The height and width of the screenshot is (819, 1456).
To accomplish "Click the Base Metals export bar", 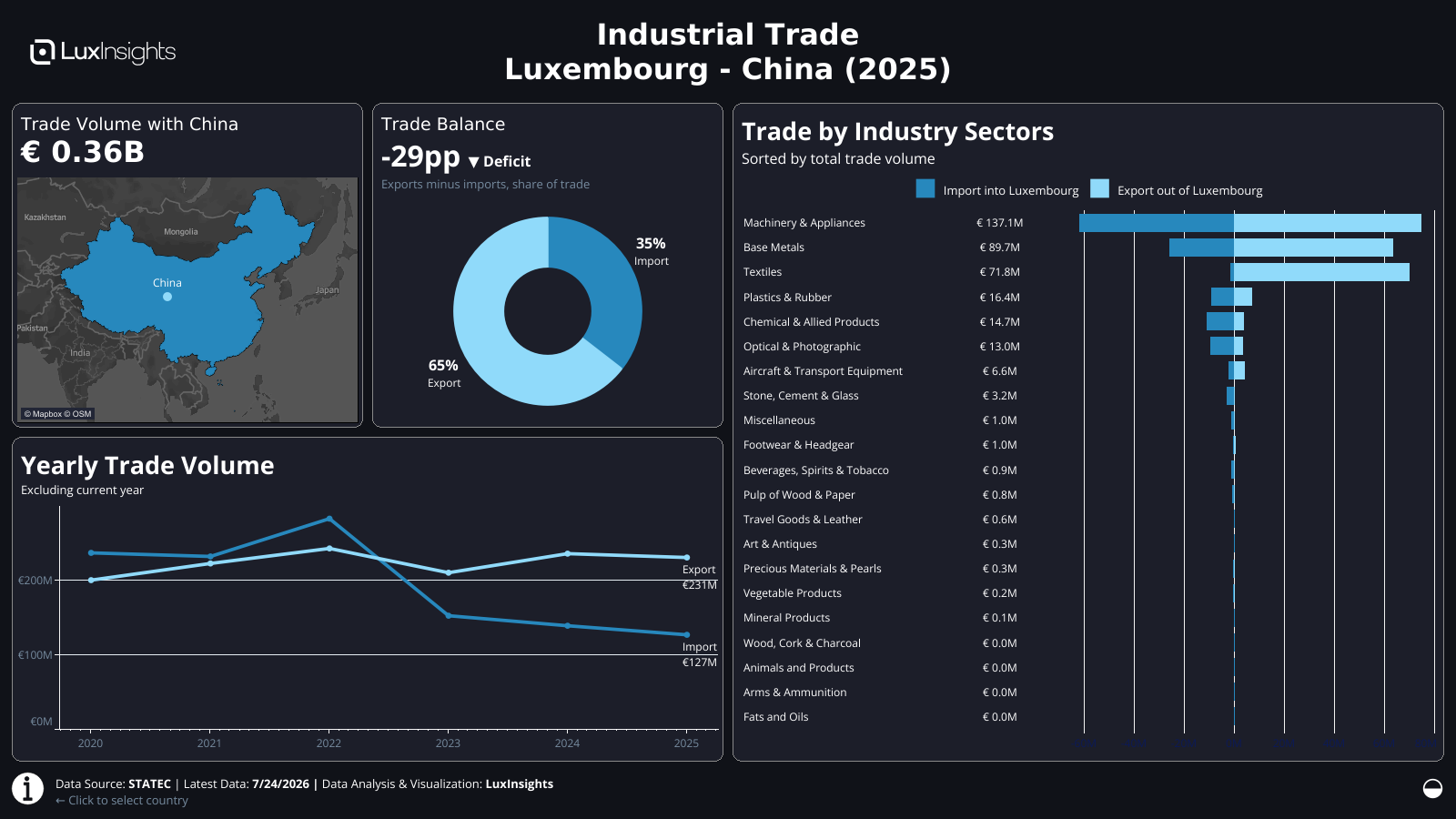I will [x=1313, y=248].
